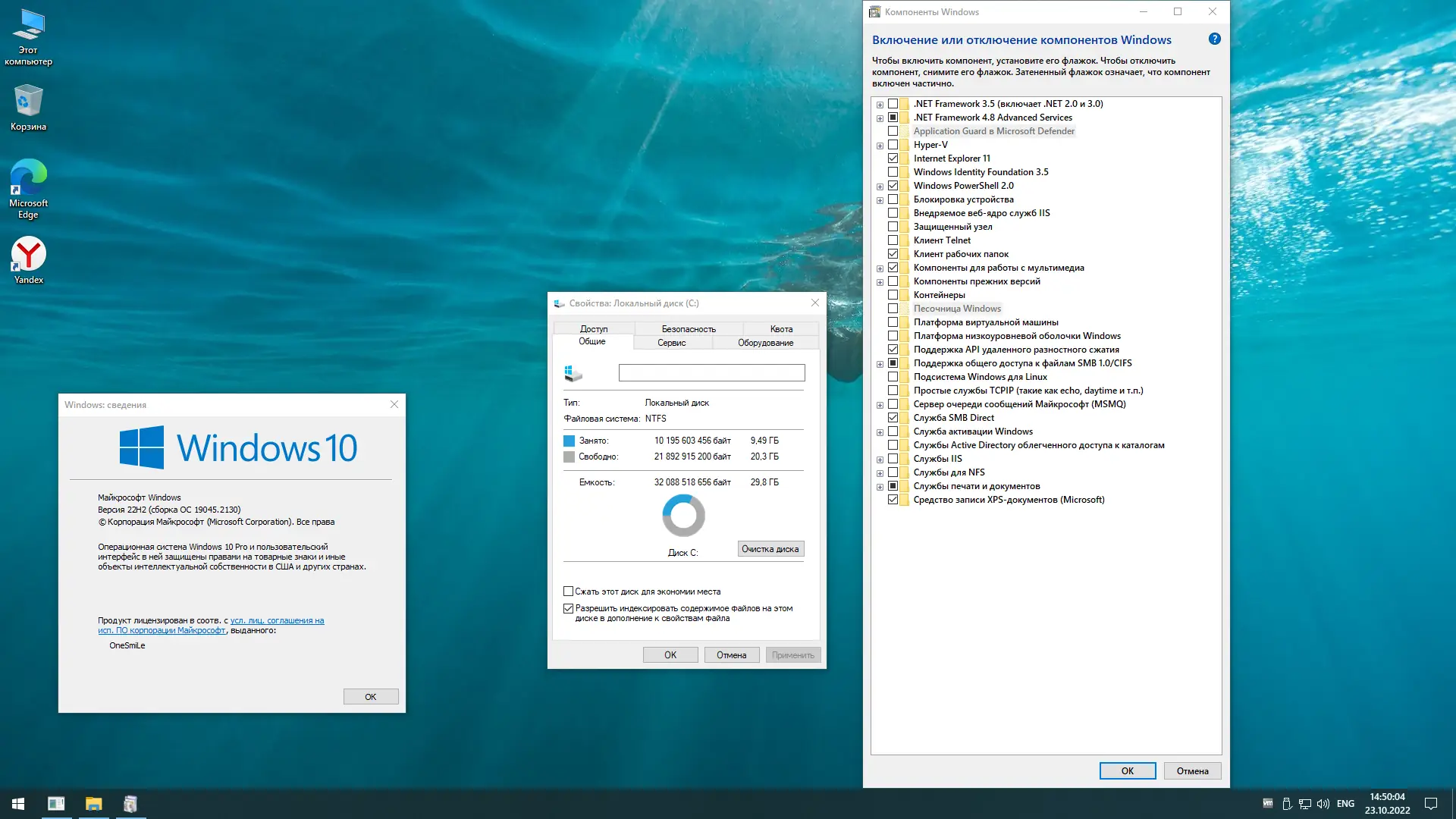Click the help question mark icon
The width and height of the screenshot is (1456, 819).
pos(1214,39)
